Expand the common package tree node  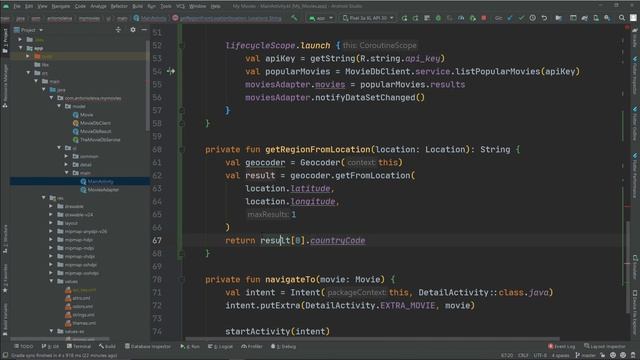pyautogui.click(x=67, y=156)
